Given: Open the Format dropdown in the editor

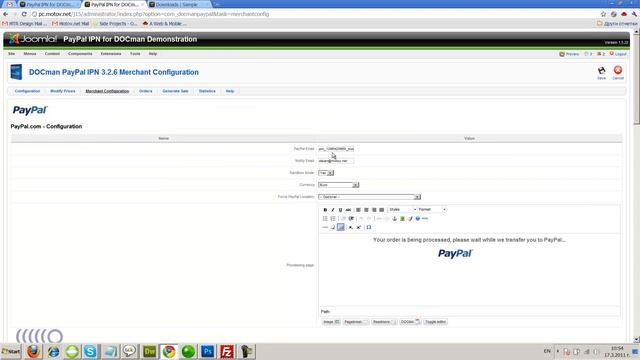Looking at the screenshot, I should [431, 210].
